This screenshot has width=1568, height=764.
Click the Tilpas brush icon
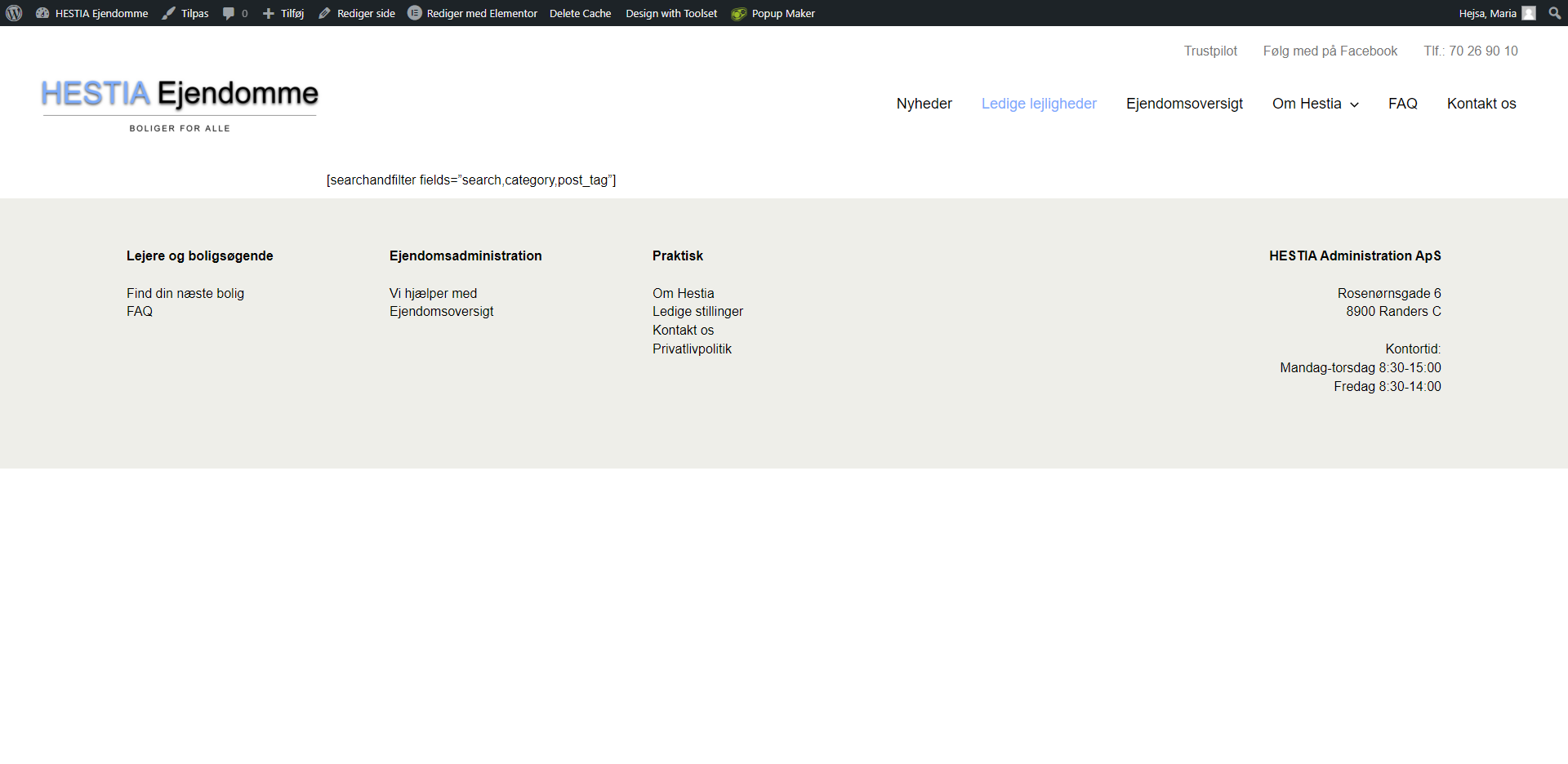click(x=168, y=13)
